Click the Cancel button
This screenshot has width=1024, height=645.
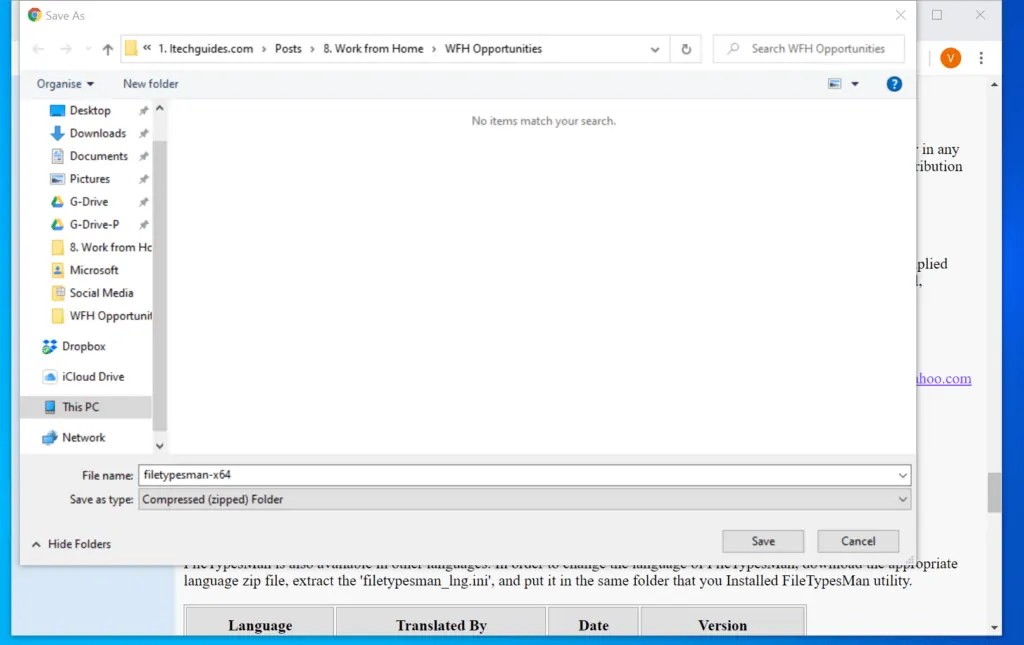click(x=858, y=541)
